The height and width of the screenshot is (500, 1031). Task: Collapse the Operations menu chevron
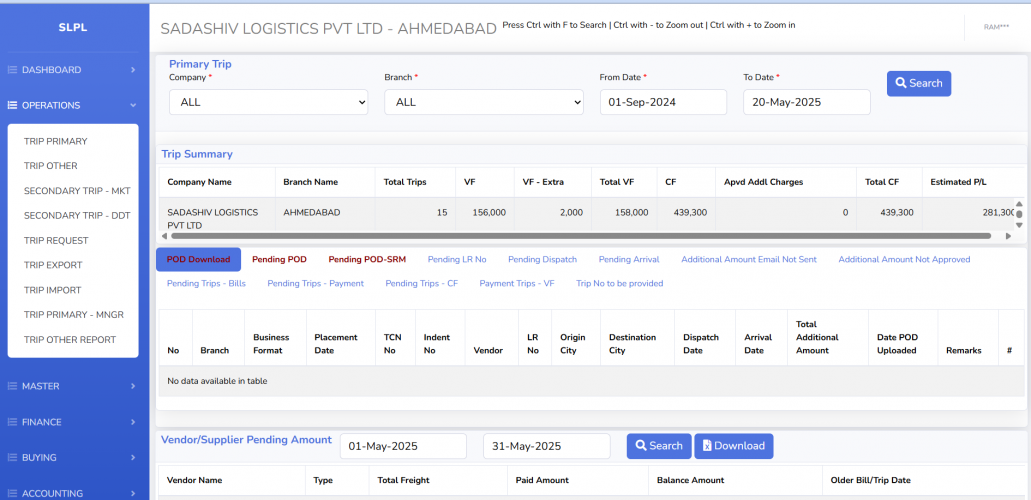pyautogui.click(x=133, y=105)
